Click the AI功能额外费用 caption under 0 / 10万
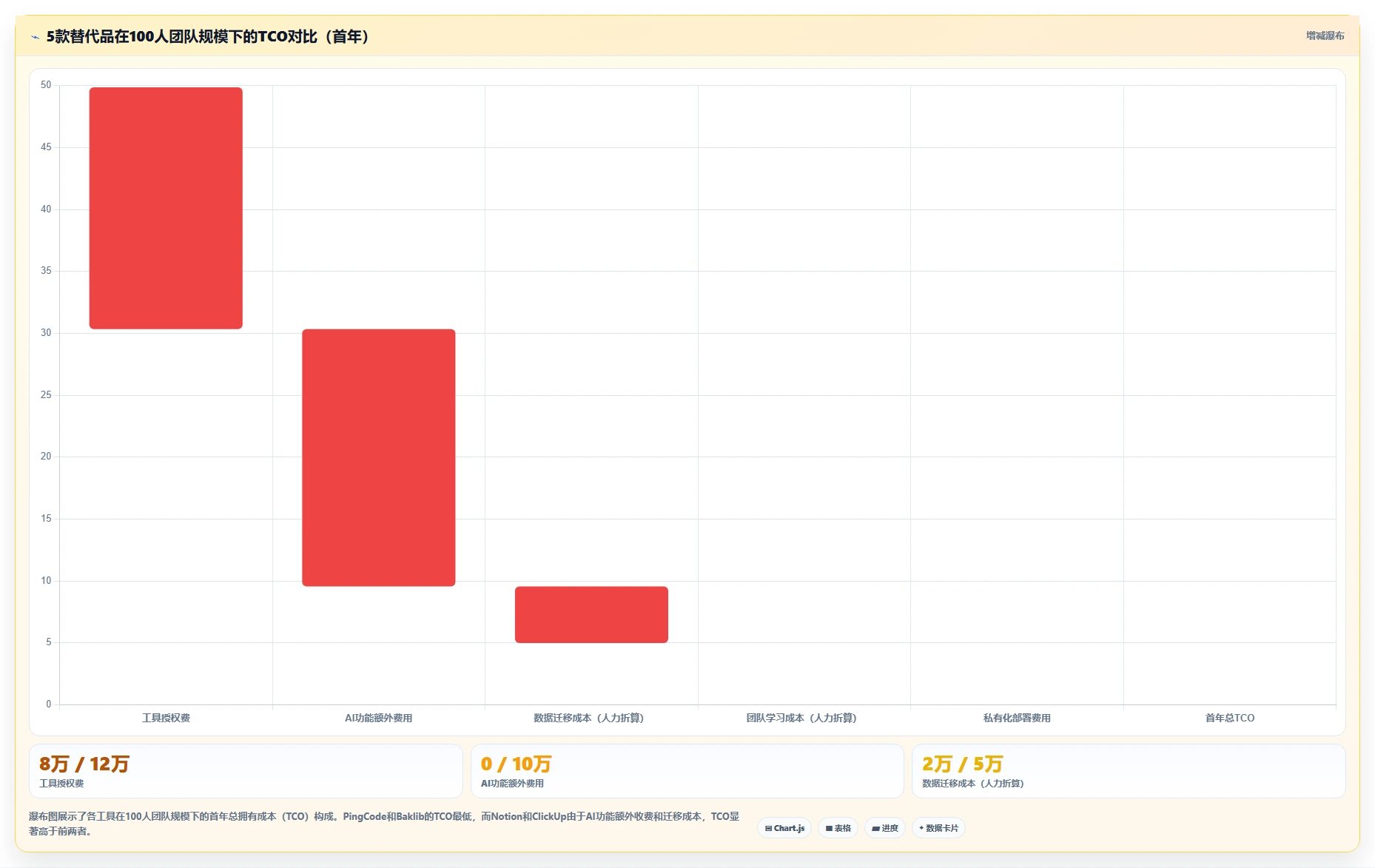The height and width of the screenshot is (868, 1375). point(512,783)
